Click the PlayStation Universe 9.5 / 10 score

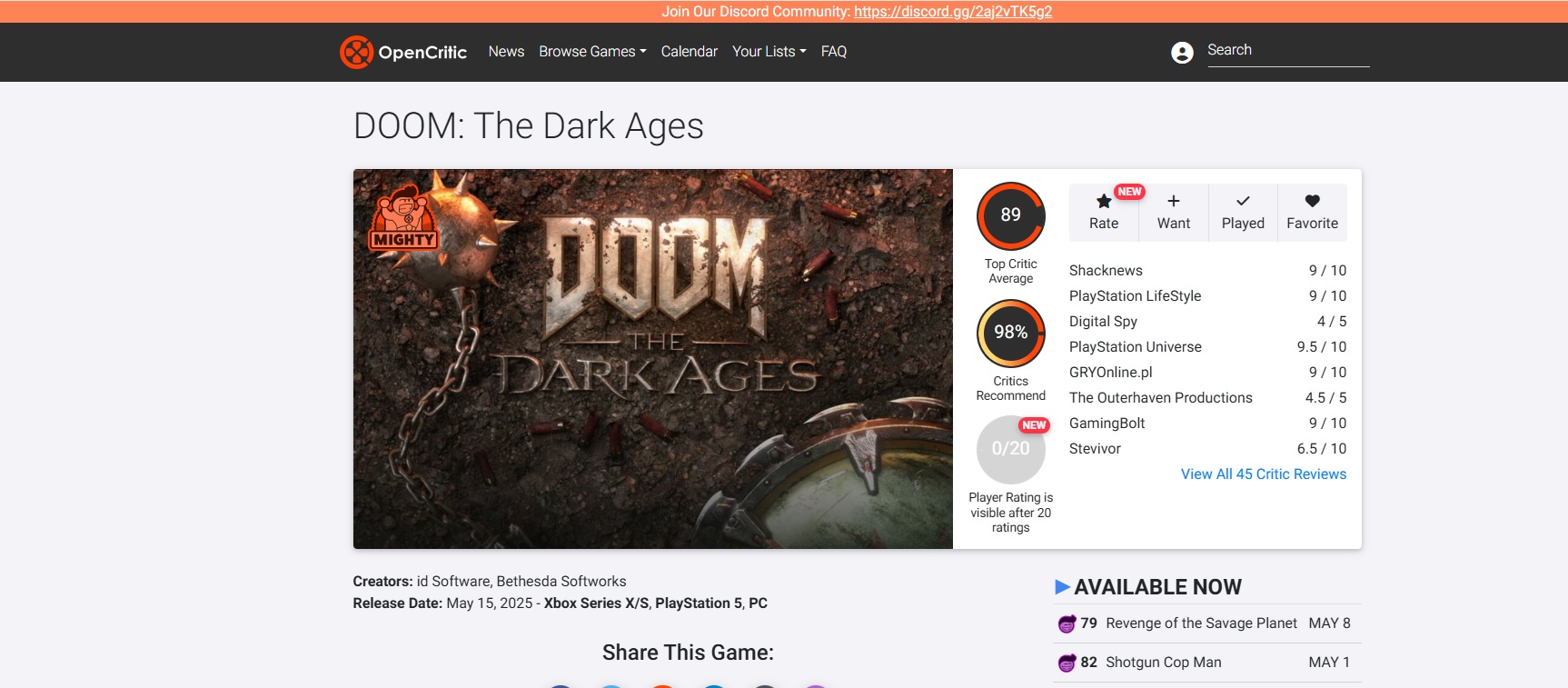tap(1322, 347)
